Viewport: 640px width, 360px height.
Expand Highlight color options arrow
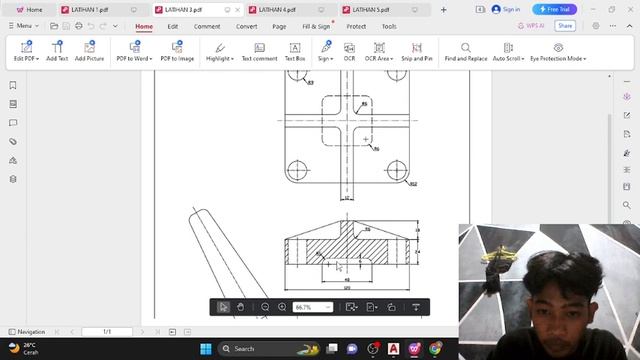click(232, 59)
